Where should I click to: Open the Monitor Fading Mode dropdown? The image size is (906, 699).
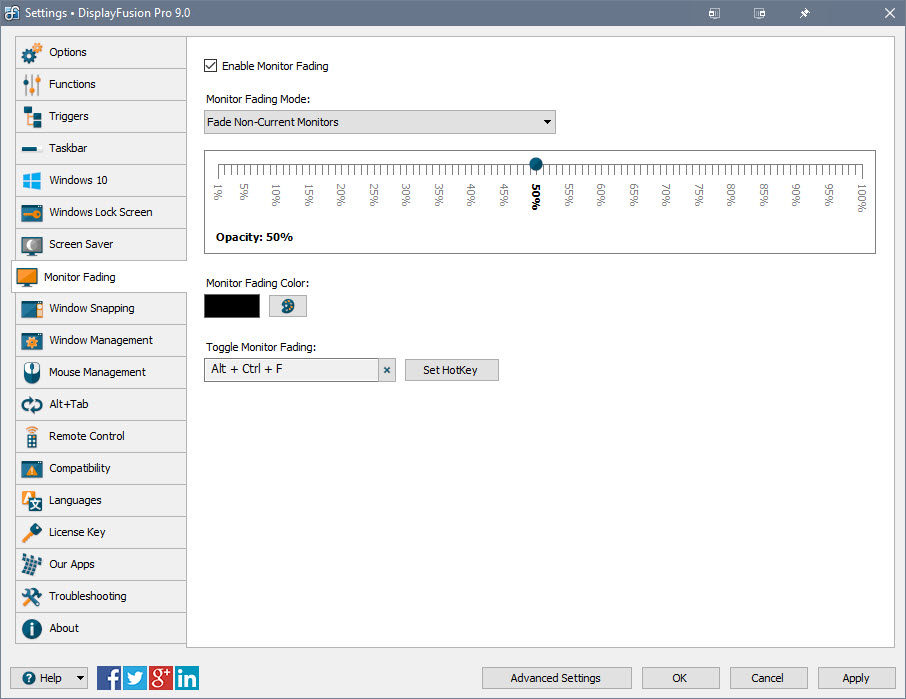[x=547, y=121]
